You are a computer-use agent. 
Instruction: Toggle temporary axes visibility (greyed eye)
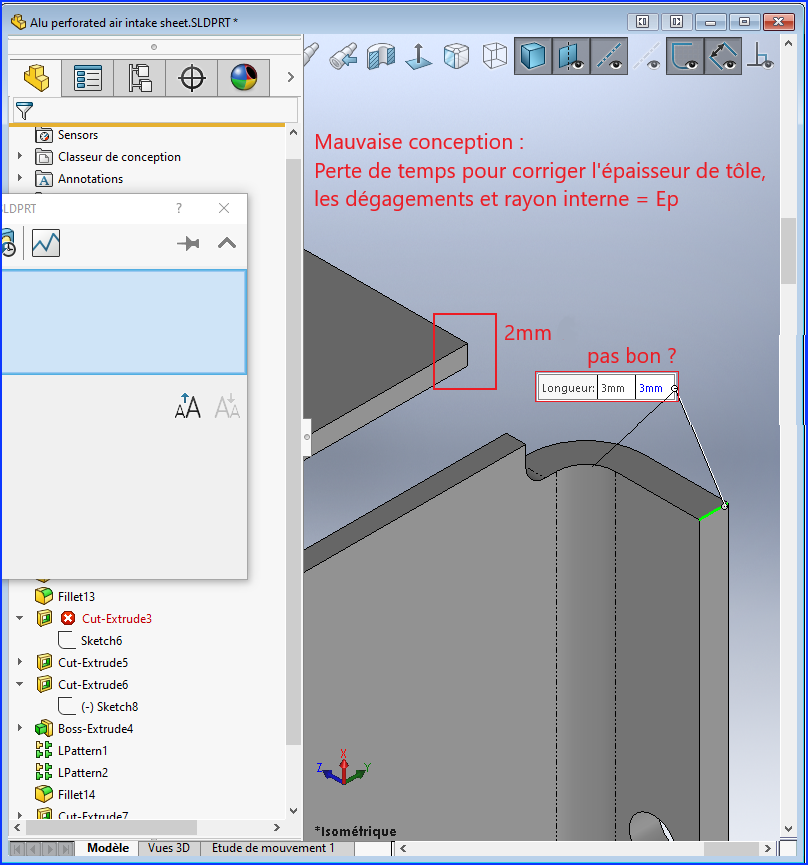click(x=646, y=56)
